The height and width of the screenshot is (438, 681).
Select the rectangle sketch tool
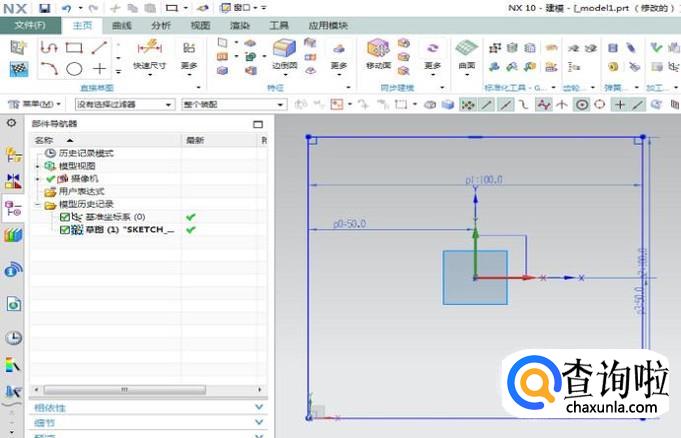pos(74,47)
